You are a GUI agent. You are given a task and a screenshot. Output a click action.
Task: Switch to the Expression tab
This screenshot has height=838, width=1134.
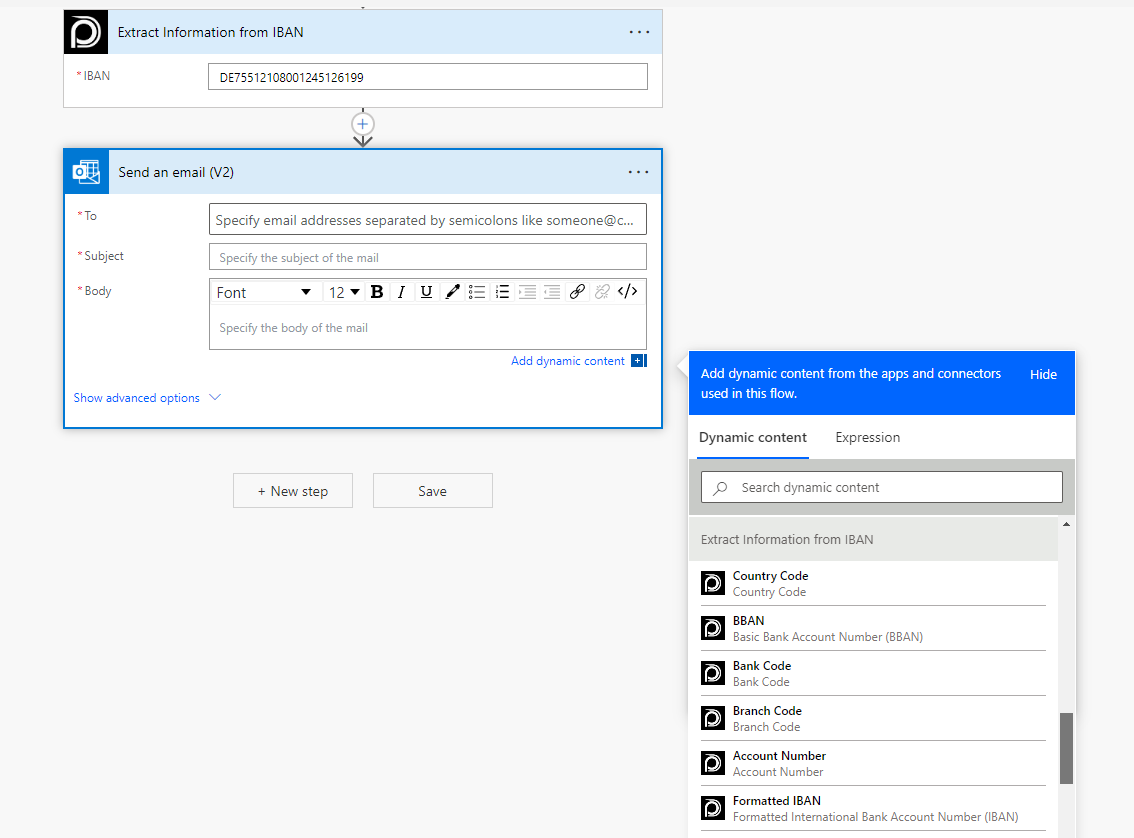click(x=867, y=437)
